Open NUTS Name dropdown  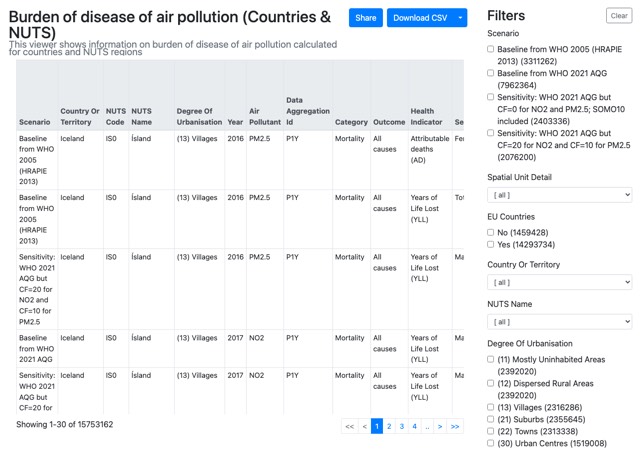click(x=559, y=322)
